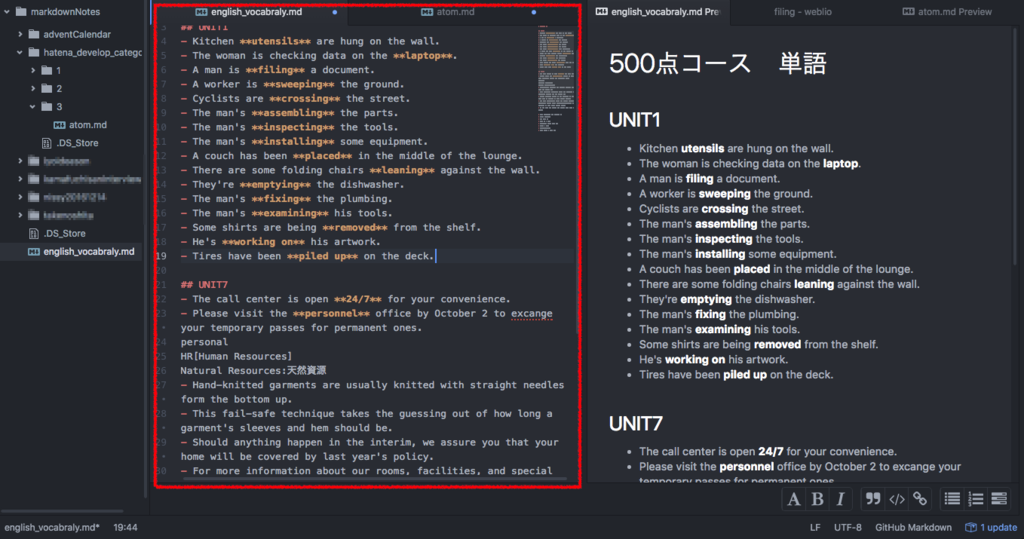Click the tree view's horizontal scrollbar

pos(62,511)
